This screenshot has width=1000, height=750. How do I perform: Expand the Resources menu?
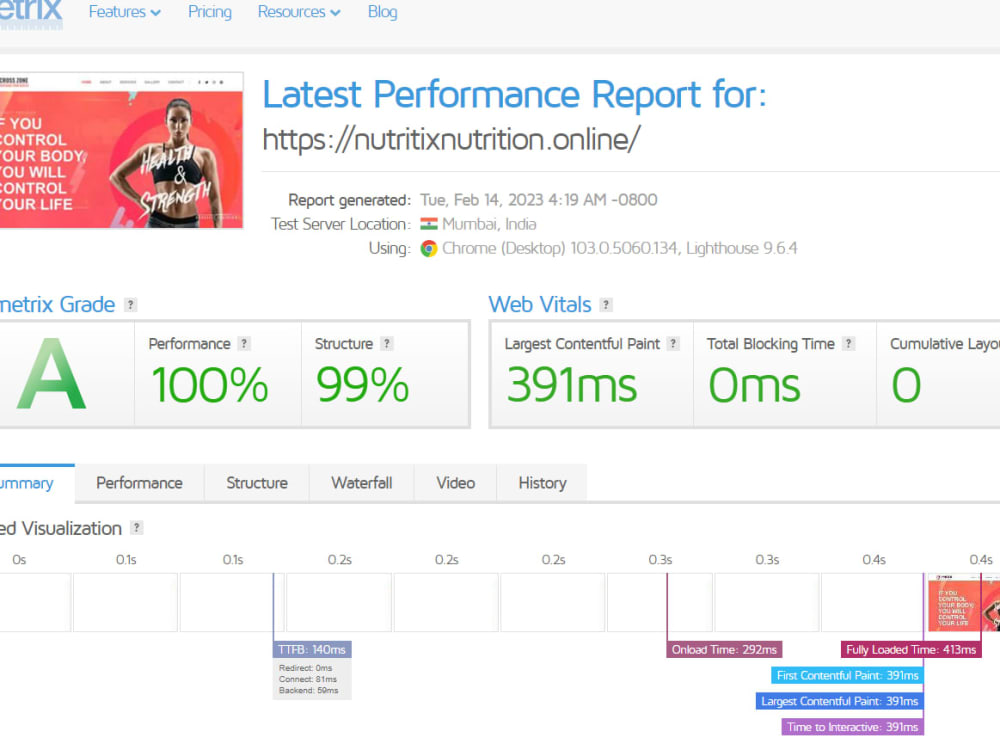click(x=299, y=12)
